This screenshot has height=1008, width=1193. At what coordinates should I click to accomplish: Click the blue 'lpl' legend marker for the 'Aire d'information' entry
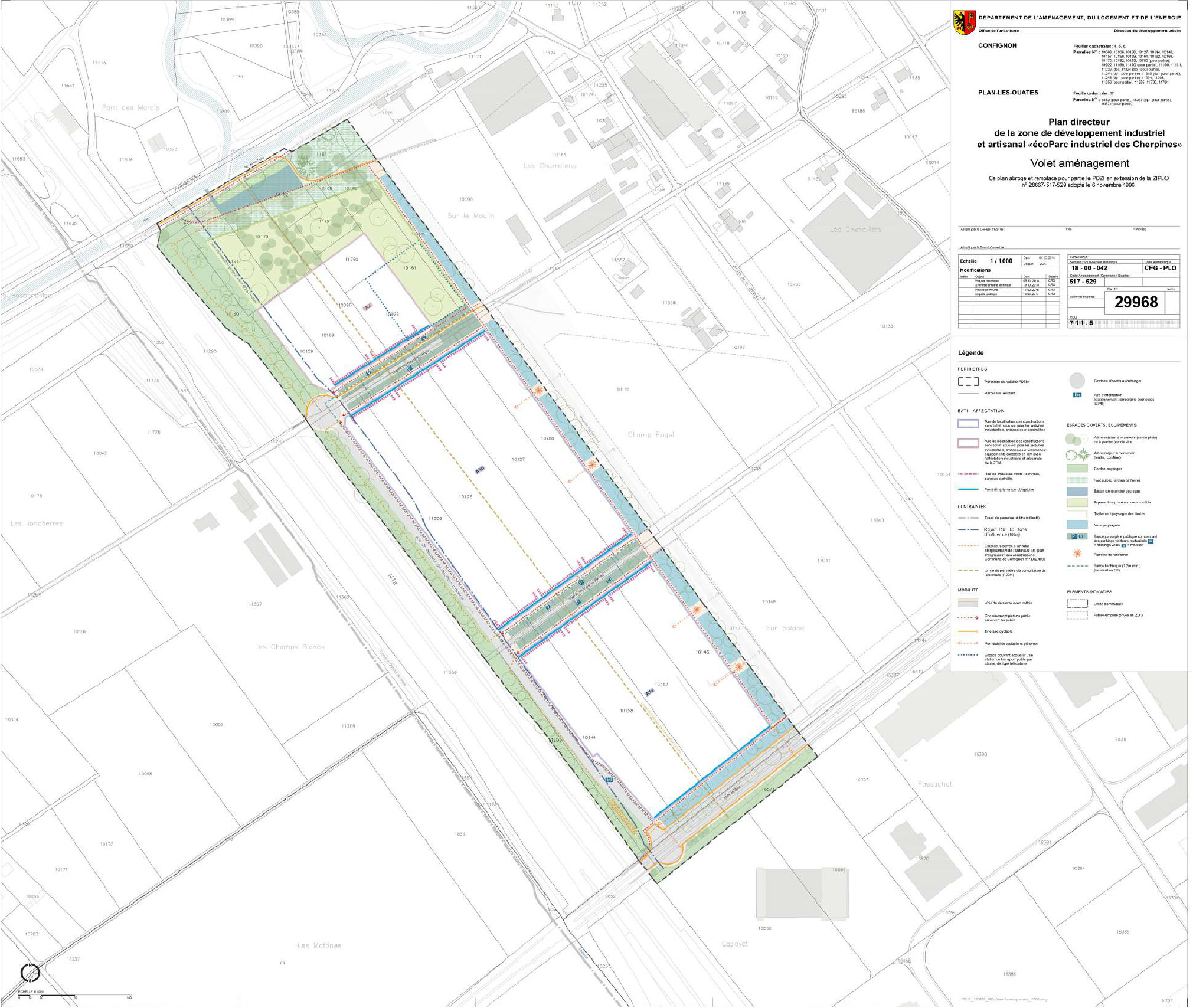pos(1077,395)
